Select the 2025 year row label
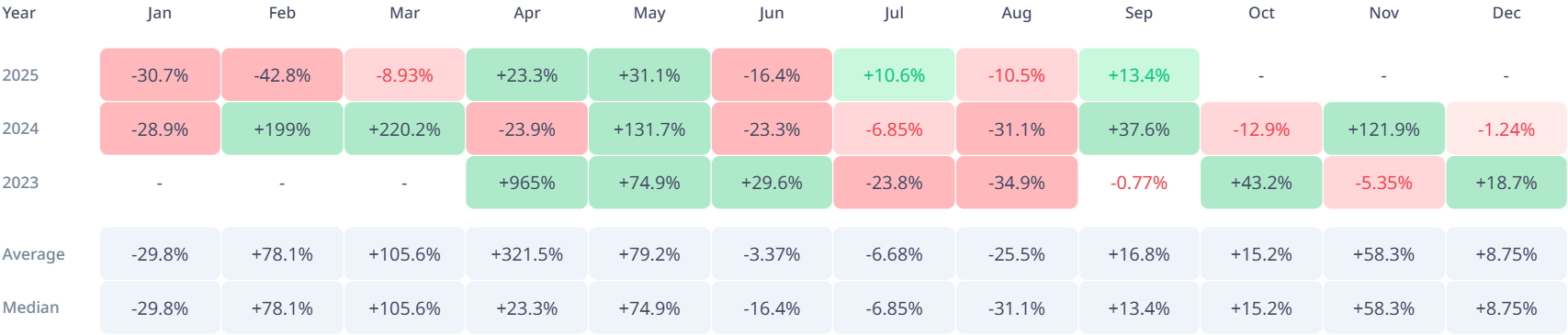This screenshot has width=1568, height=335. click(20, 75)
